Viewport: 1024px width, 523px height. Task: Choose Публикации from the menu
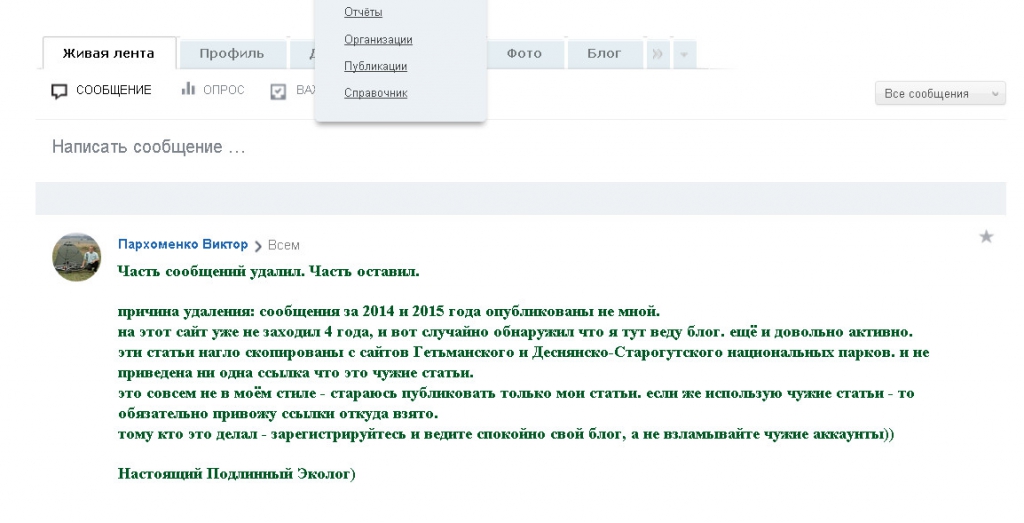[x=375, y=66]
